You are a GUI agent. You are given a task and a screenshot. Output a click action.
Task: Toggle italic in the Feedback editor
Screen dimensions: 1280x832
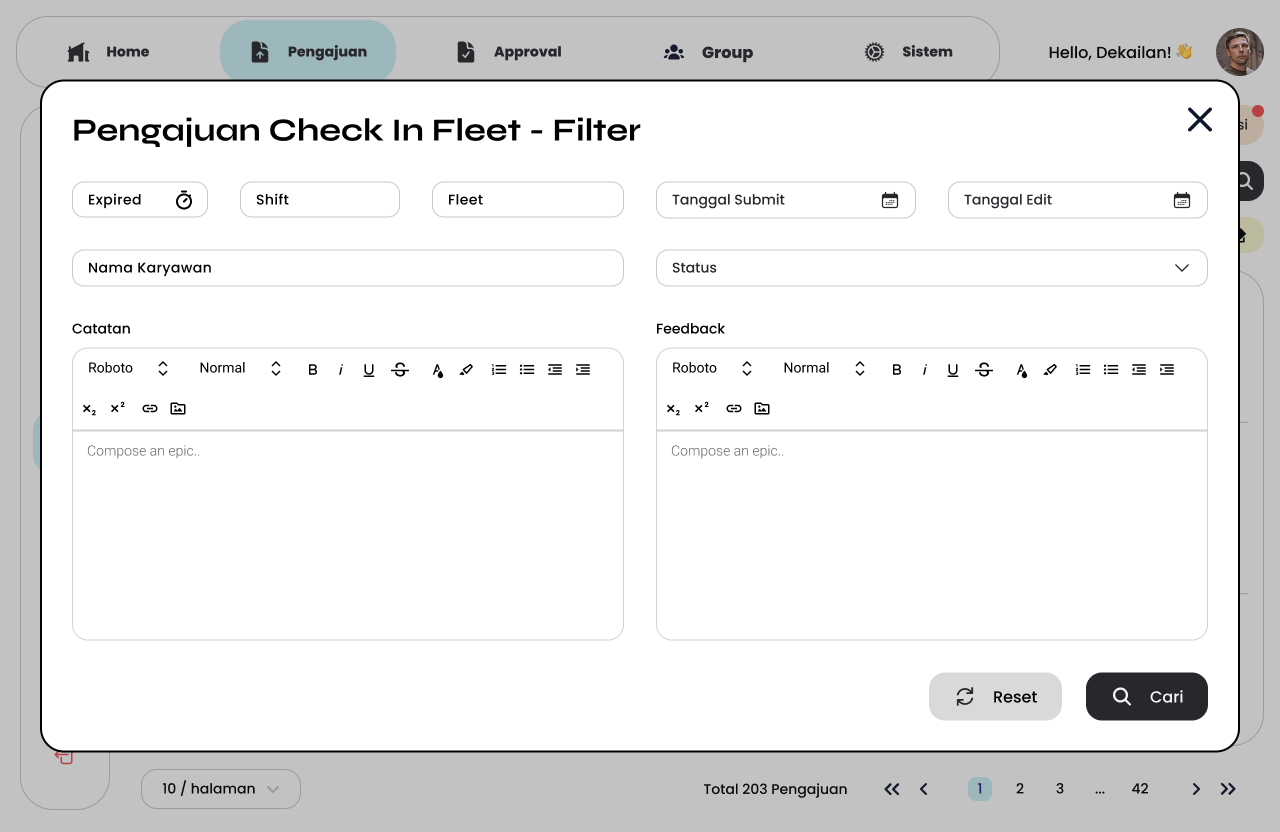(x=924, y=370)
